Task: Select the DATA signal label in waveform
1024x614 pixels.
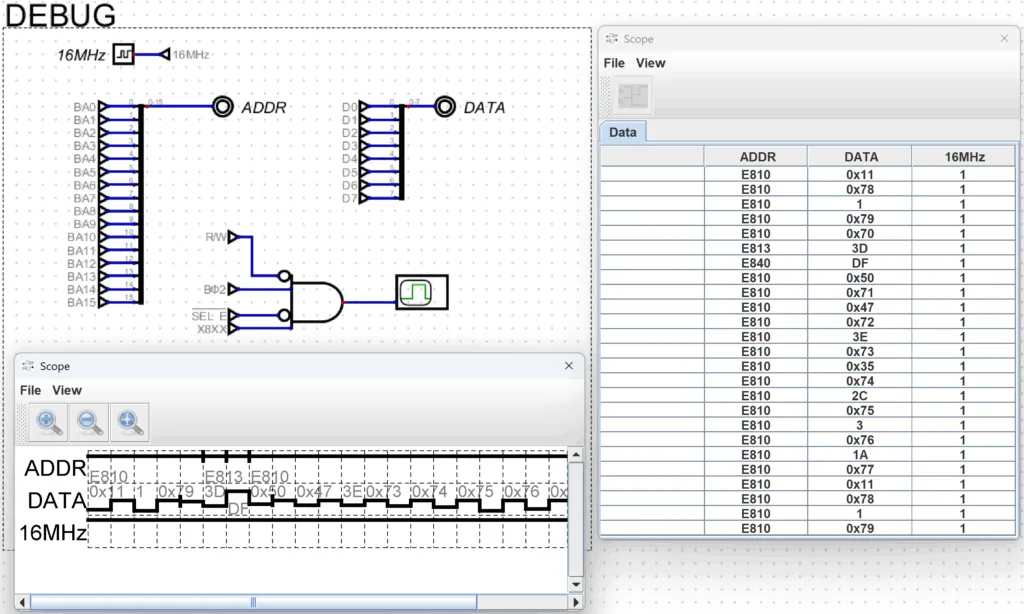Action: click(56, 500)
